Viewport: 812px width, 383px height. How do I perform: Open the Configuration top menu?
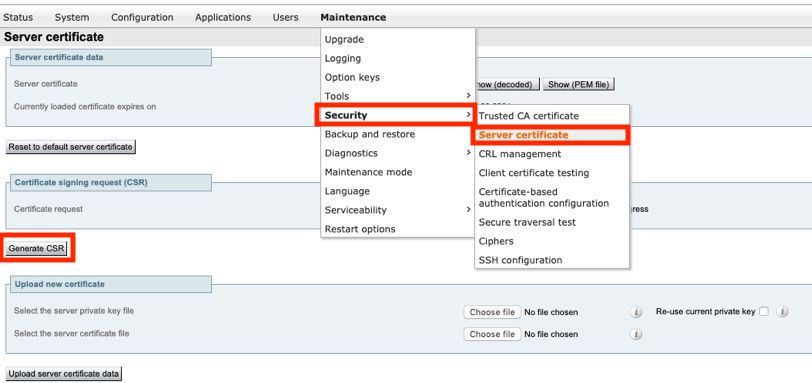[x=142, y=18]
